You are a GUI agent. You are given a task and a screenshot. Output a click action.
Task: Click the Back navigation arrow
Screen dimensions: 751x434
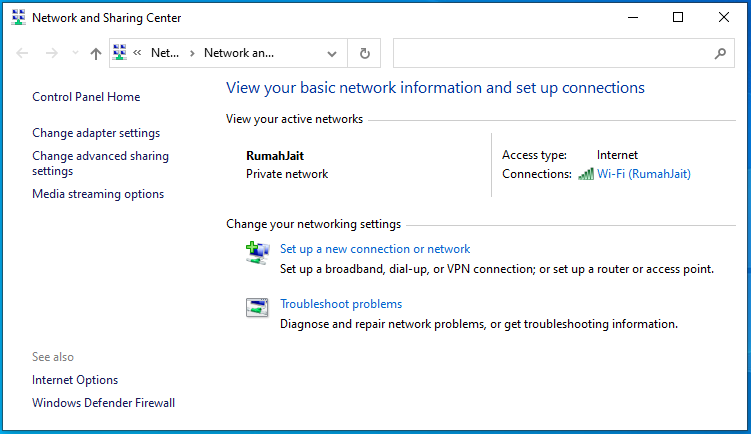pyautogui.click(x=23, y=54)
